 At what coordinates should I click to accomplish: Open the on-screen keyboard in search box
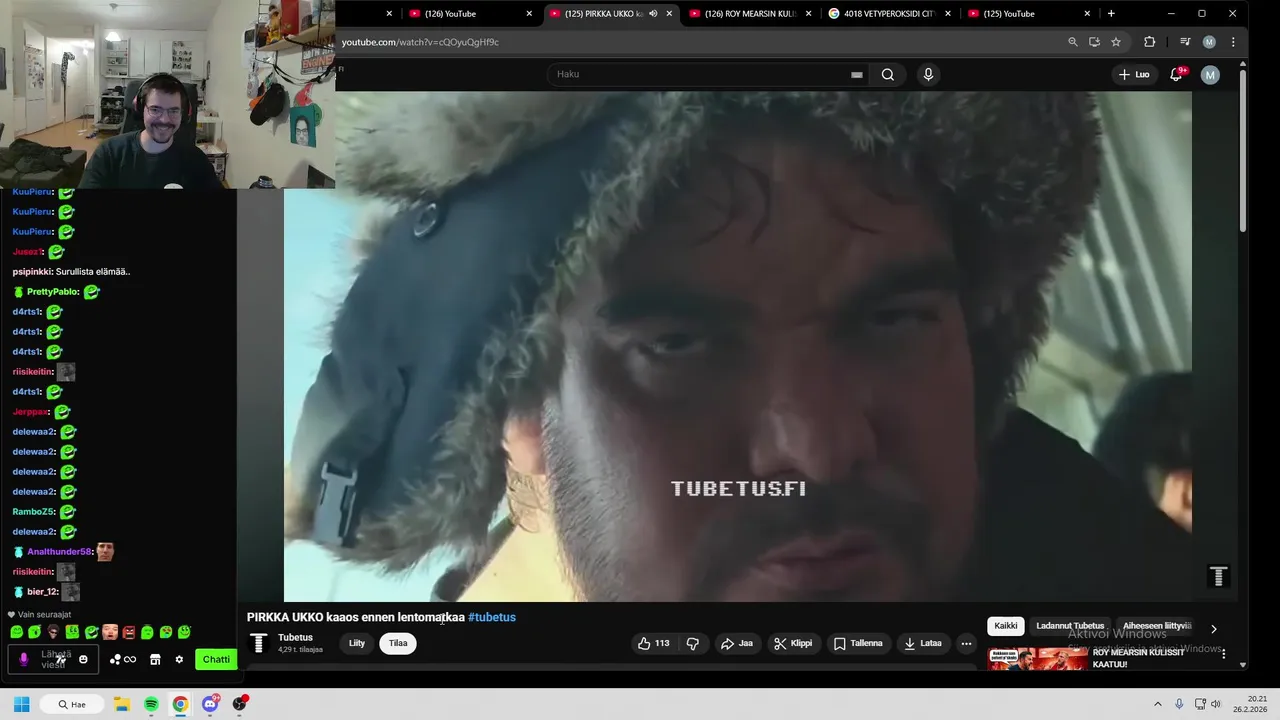pos(856,74)
